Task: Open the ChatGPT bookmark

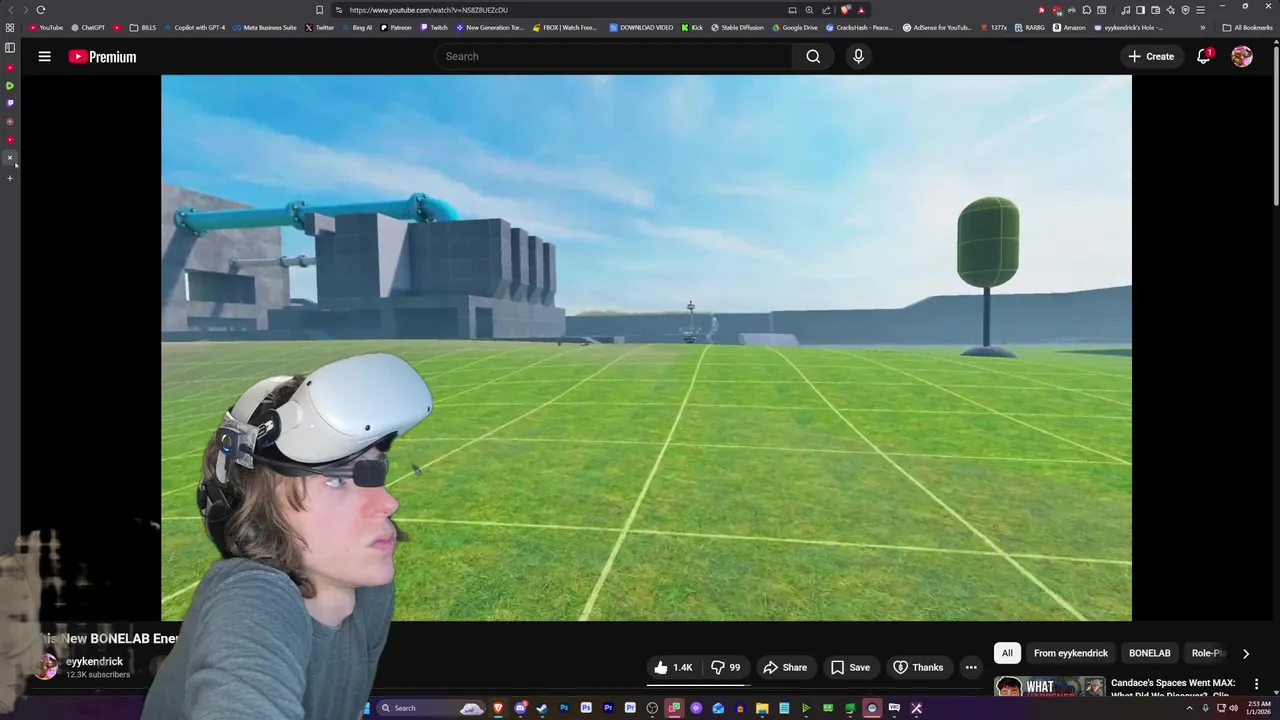Action: 88,28
